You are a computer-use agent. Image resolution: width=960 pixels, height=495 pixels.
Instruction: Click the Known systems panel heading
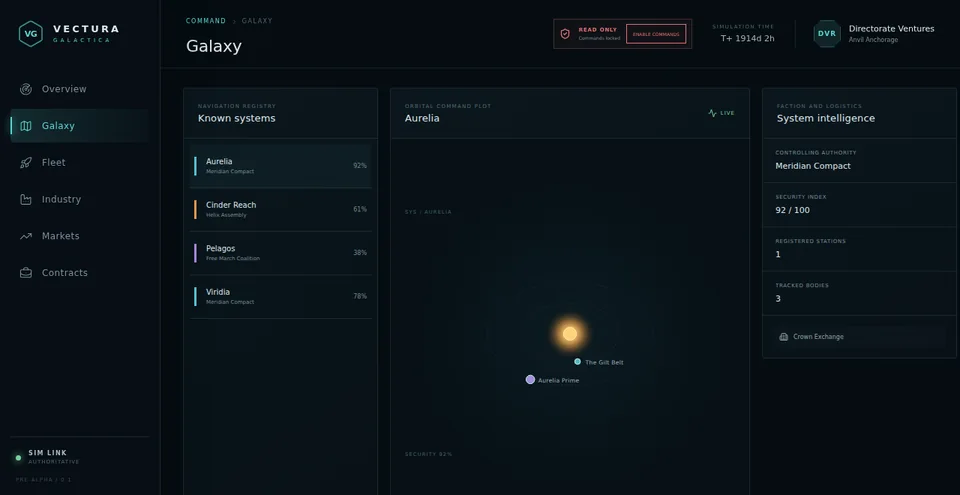point(236,118)
